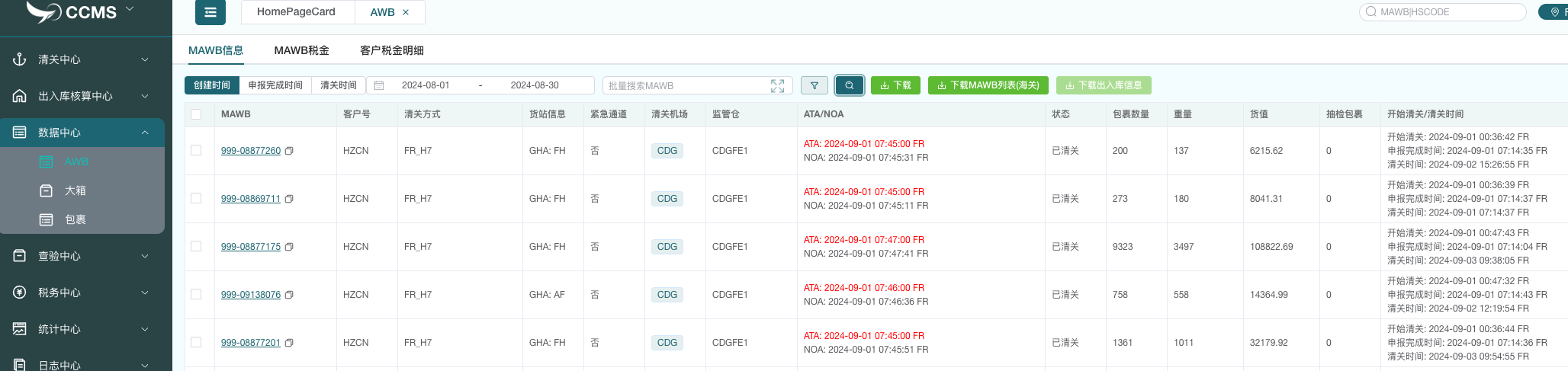Select the 清关时间 time filter option
This screenshot has width=1568, height=371.
(339, 85)
